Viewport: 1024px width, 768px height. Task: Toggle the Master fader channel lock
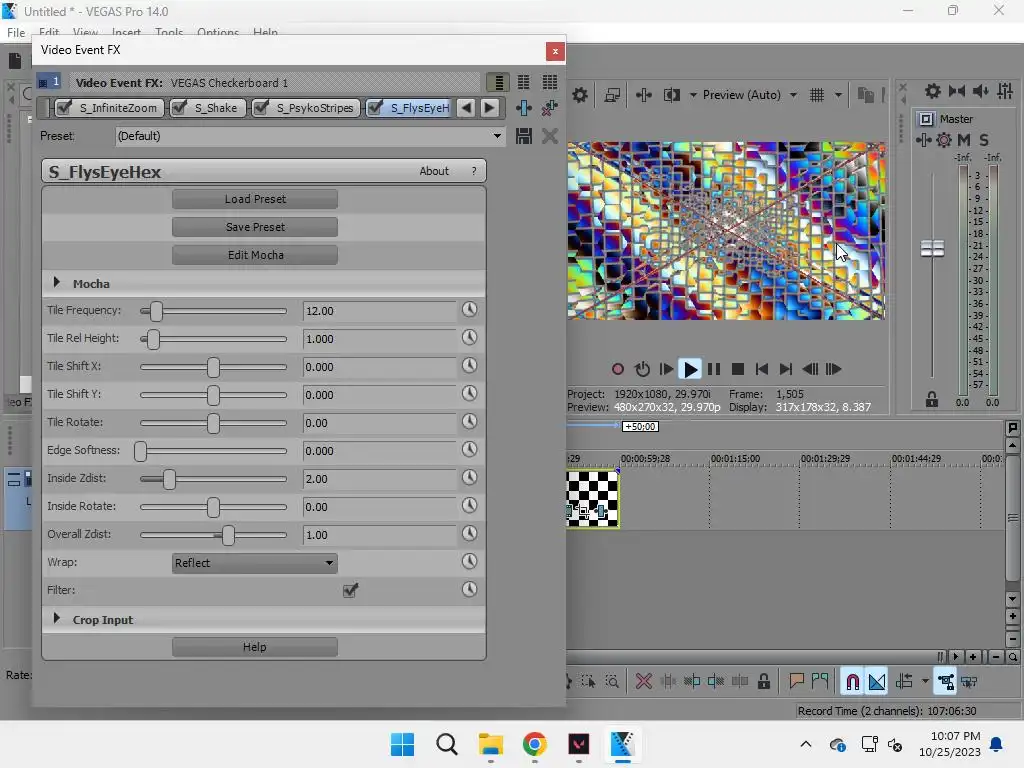point(932,400)
